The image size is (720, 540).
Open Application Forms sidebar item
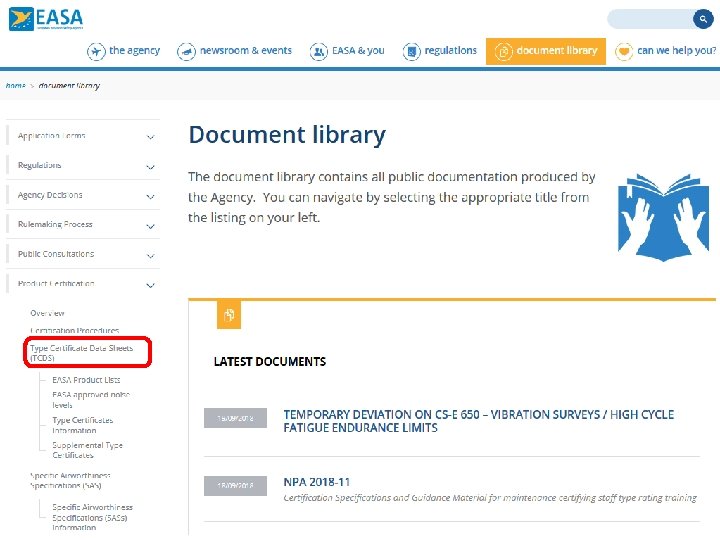coord(51,136)
